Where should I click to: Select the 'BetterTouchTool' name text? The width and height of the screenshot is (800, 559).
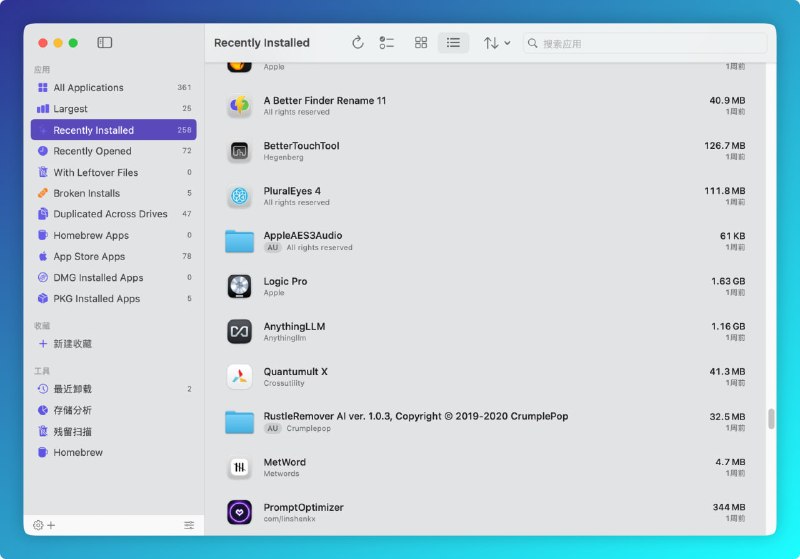click(301, 146)
